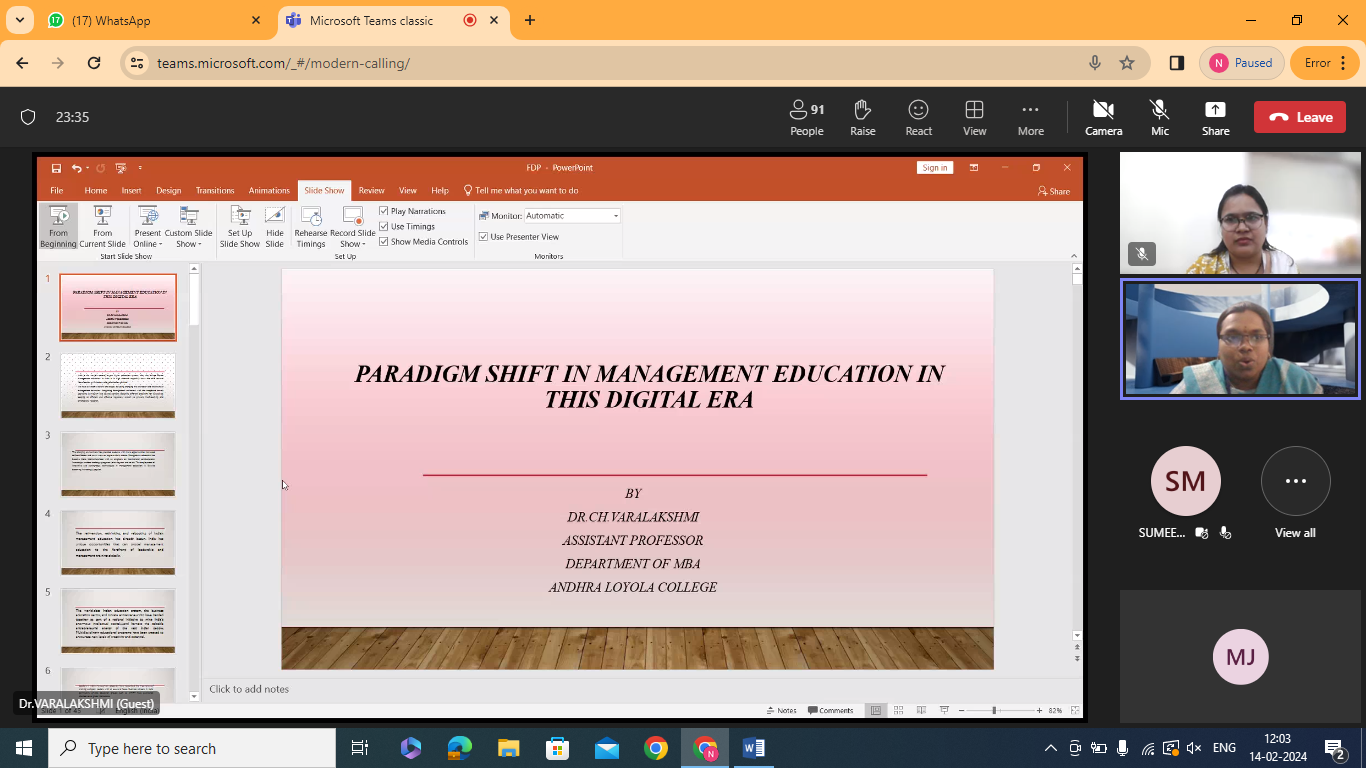Open the People participants panel

pyautogui.click(x=806, y=117)
